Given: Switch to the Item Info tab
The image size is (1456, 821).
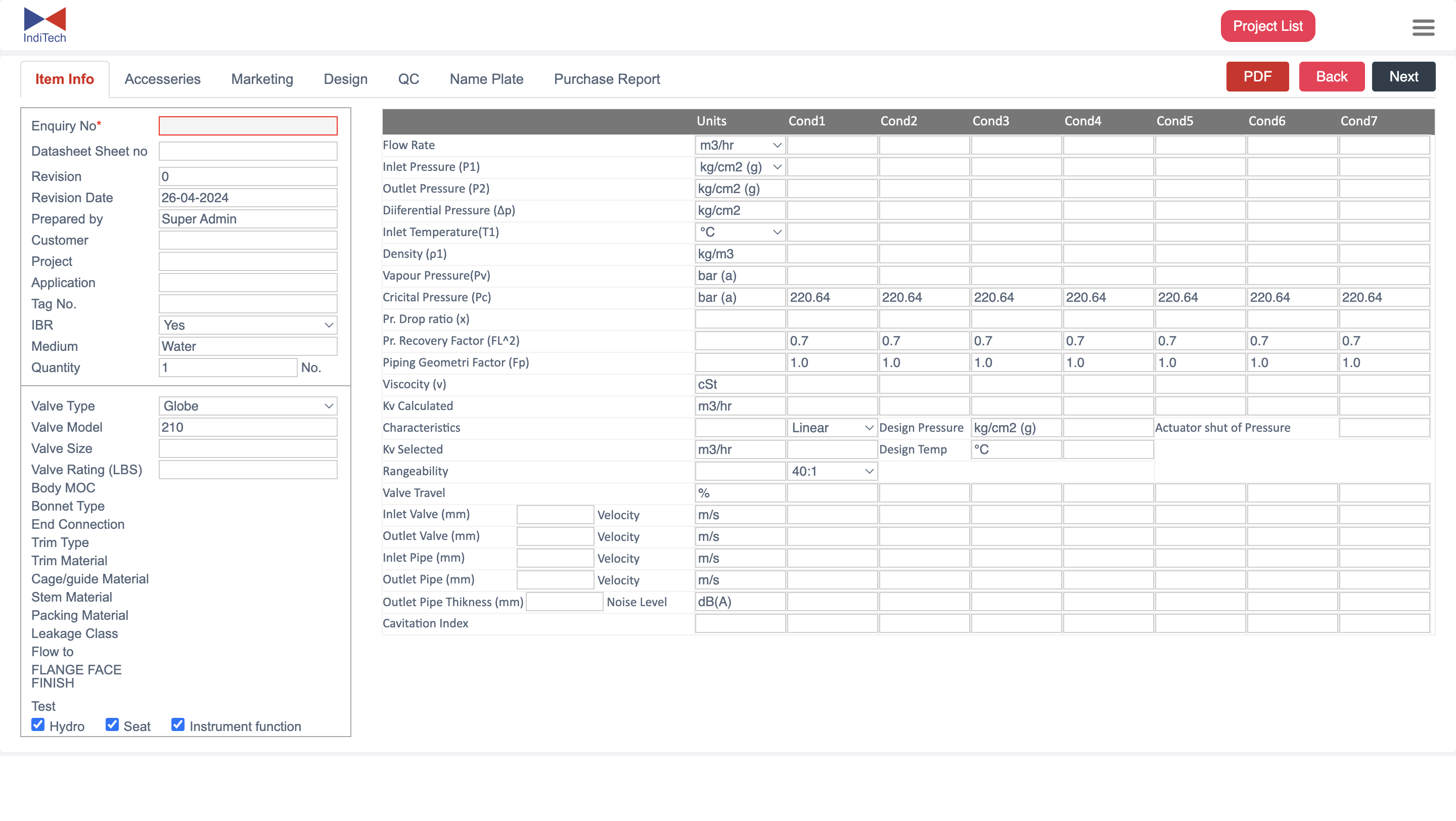Looking at the screenshot, I should [x=64, y=79].
